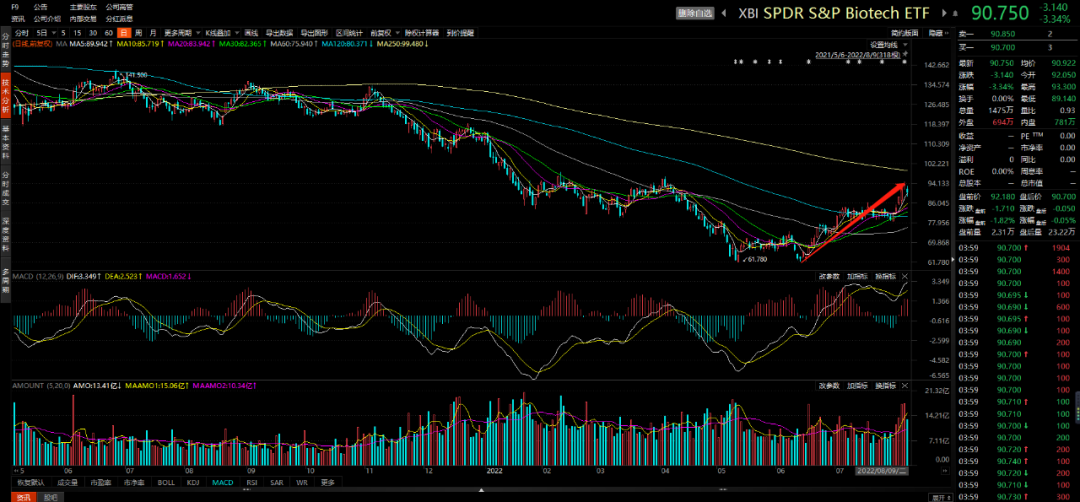
Task: Click the 画线 drawing tool button
Action: 251,32
